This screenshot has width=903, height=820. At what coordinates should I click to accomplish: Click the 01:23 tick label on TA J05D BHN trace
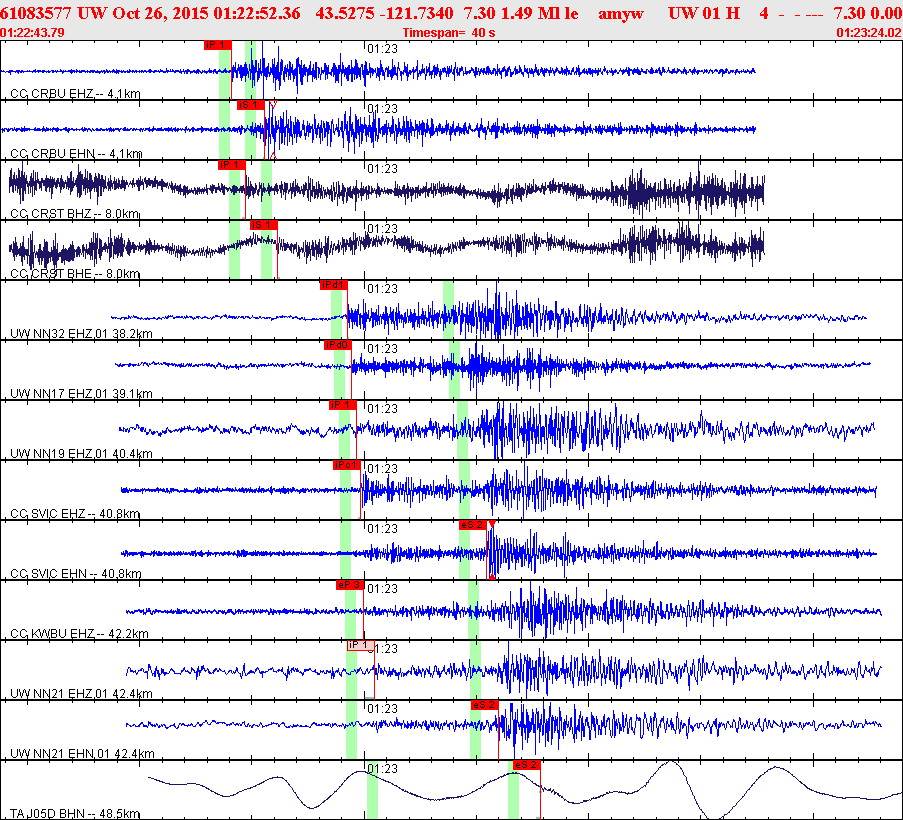pyautogui.click(x=382, y=769)
